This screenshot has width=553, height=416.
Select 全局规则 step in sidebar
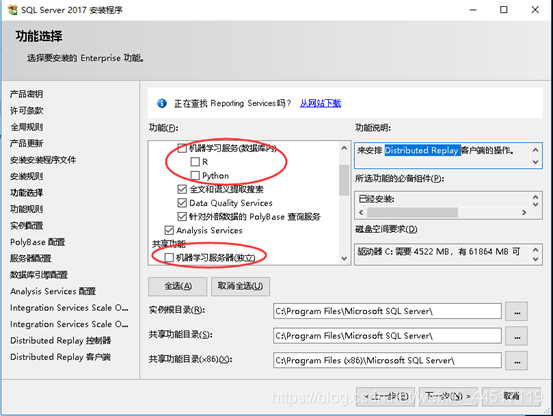[x=27, y=127]
